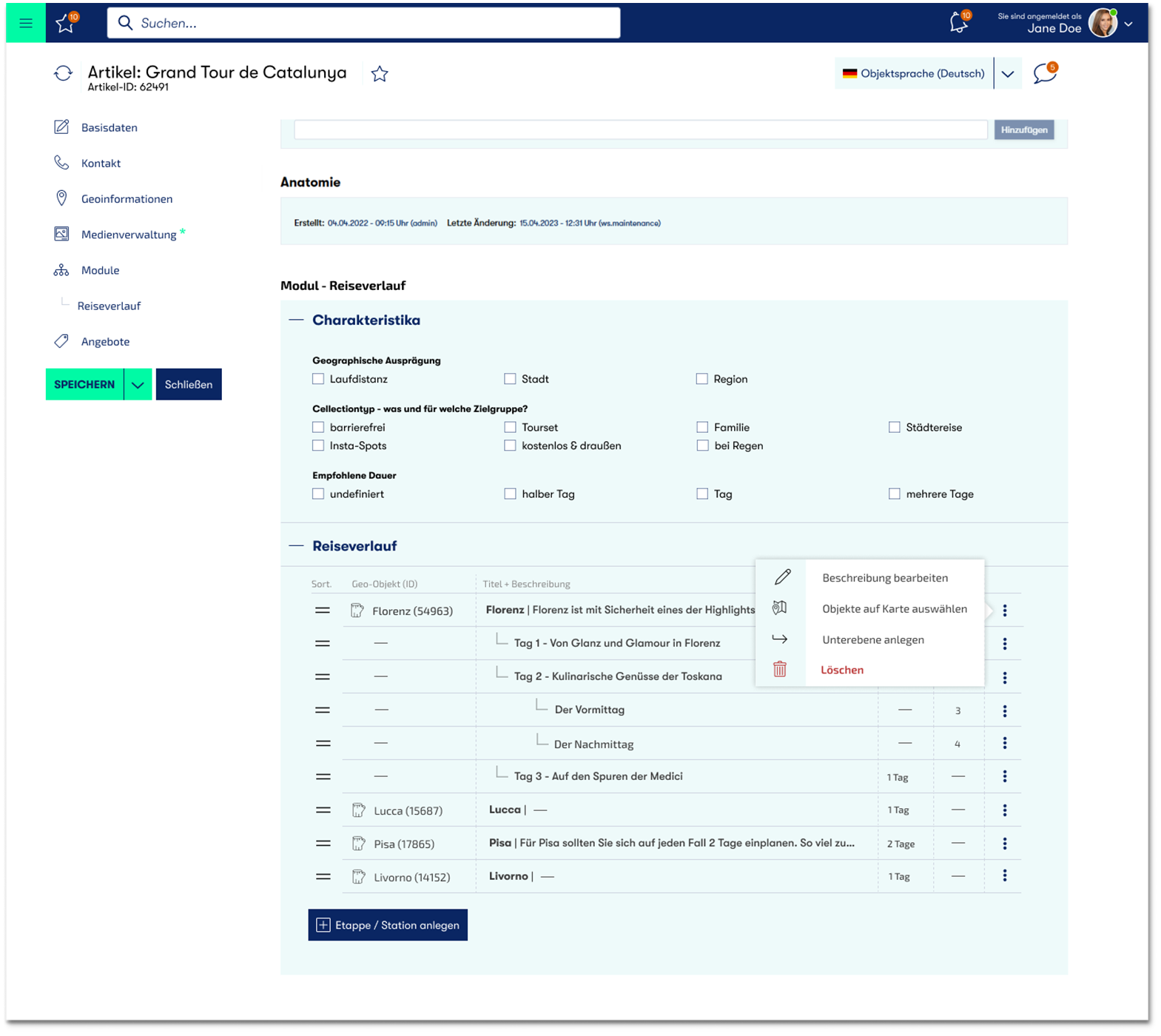The height and width of the screenshot is (1036, 1161).
Task: Enable the Laufdistanz checkbox
Action: [x=318, y=379]
